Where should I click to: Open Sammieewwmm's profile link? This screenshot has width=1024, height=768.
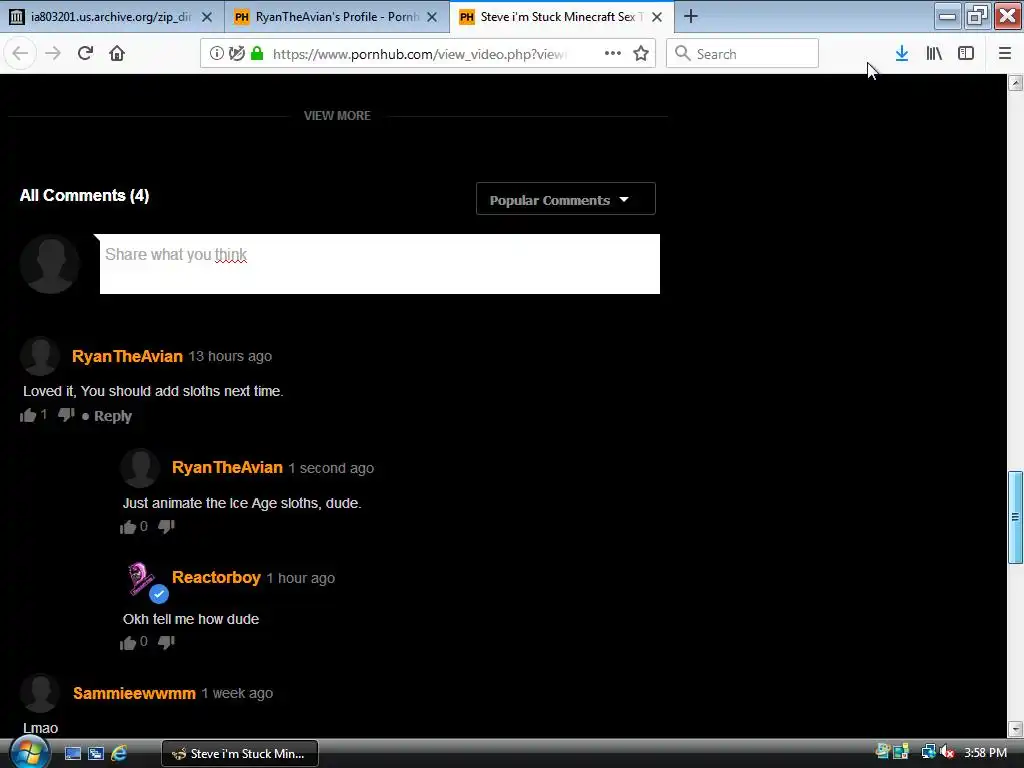point(135,693)
